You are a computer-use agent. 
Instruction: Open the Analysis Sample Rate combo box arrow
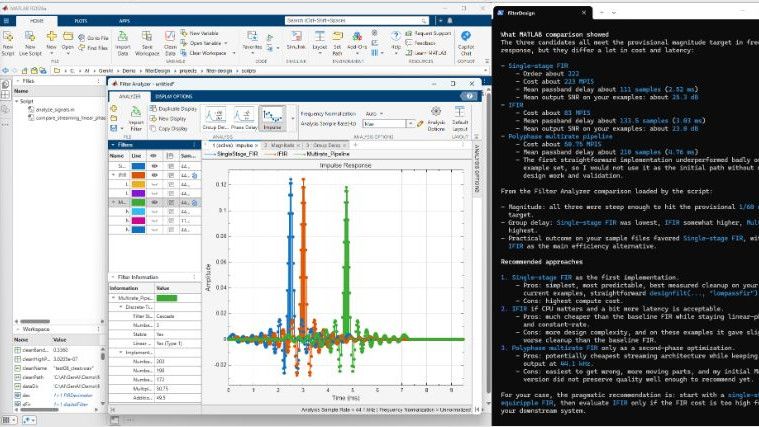(410, 124)
